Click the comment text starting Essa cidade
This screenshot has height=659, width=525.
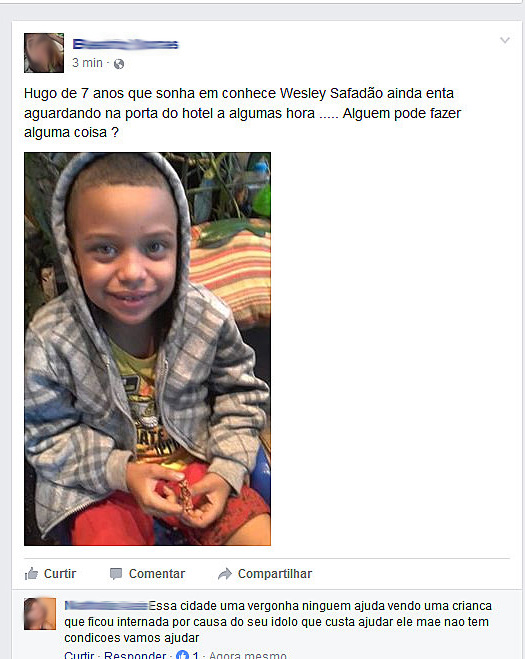coord(278,622)
